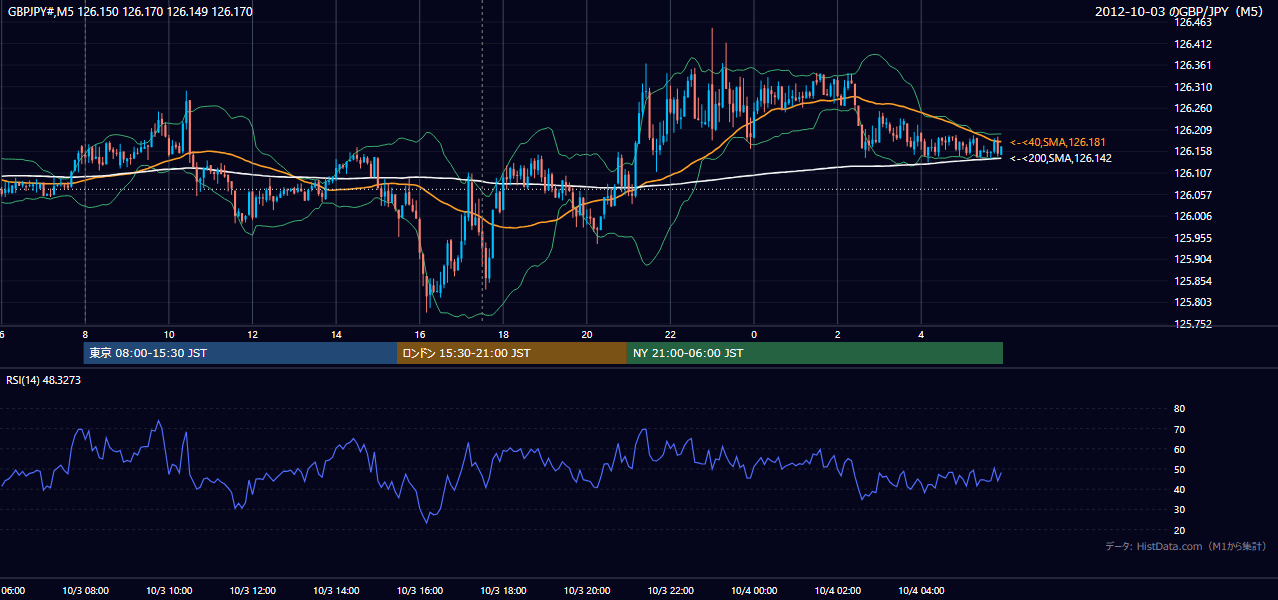Click the 10/4 04:00 bottom time label
The height and width of the screenshot is (600, 1278).
(x=921, y=591)
